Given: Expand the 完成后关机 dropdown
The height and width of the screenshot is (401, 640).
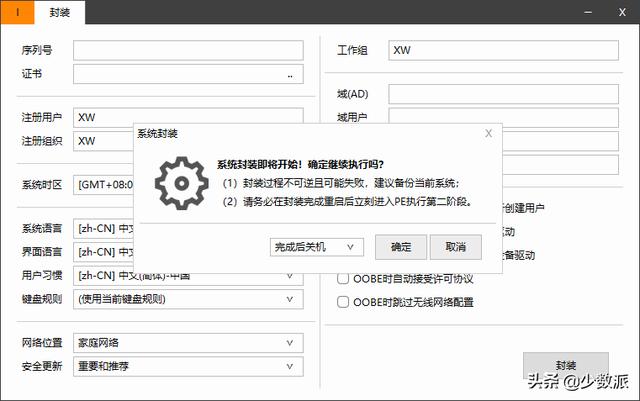Looking at the screenshot, I should click(x=317, y=247).
